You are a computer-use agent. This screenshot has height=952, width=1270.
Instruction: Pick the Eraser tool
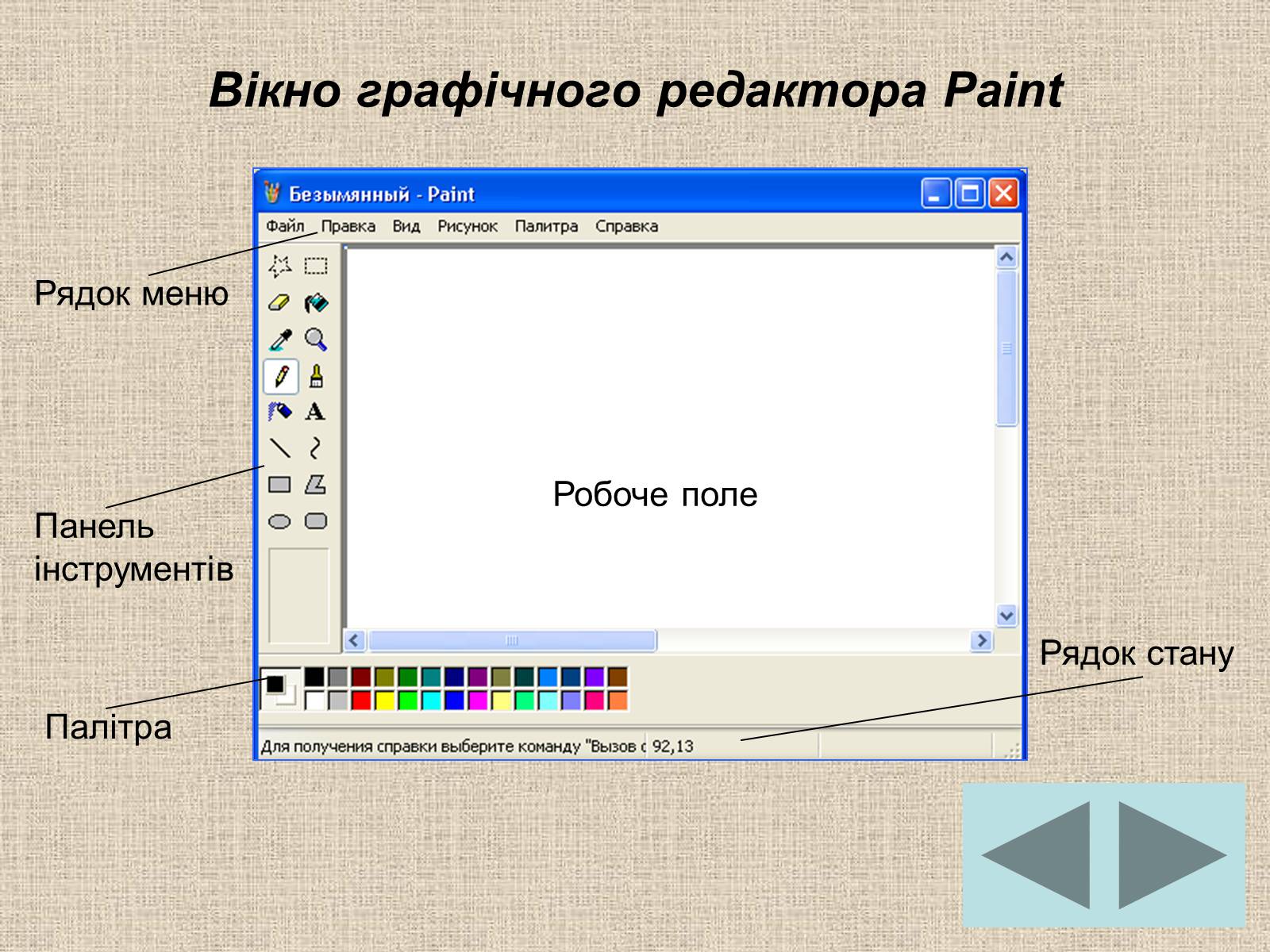point(279,302)
